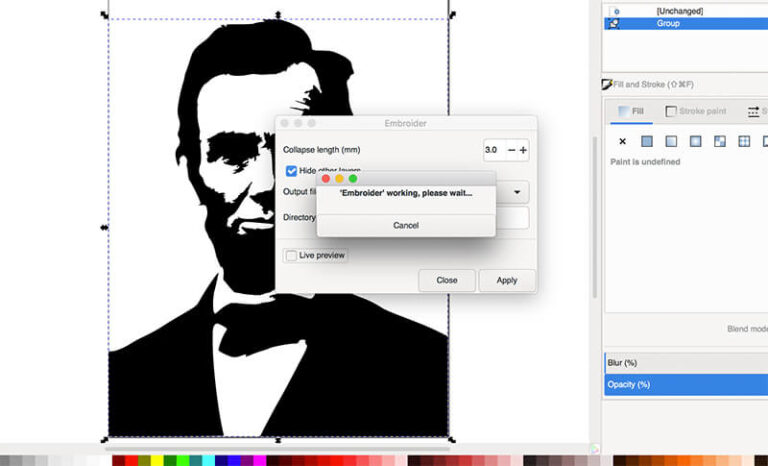Enable the Live preview checkbox

(x=291, y=255)
